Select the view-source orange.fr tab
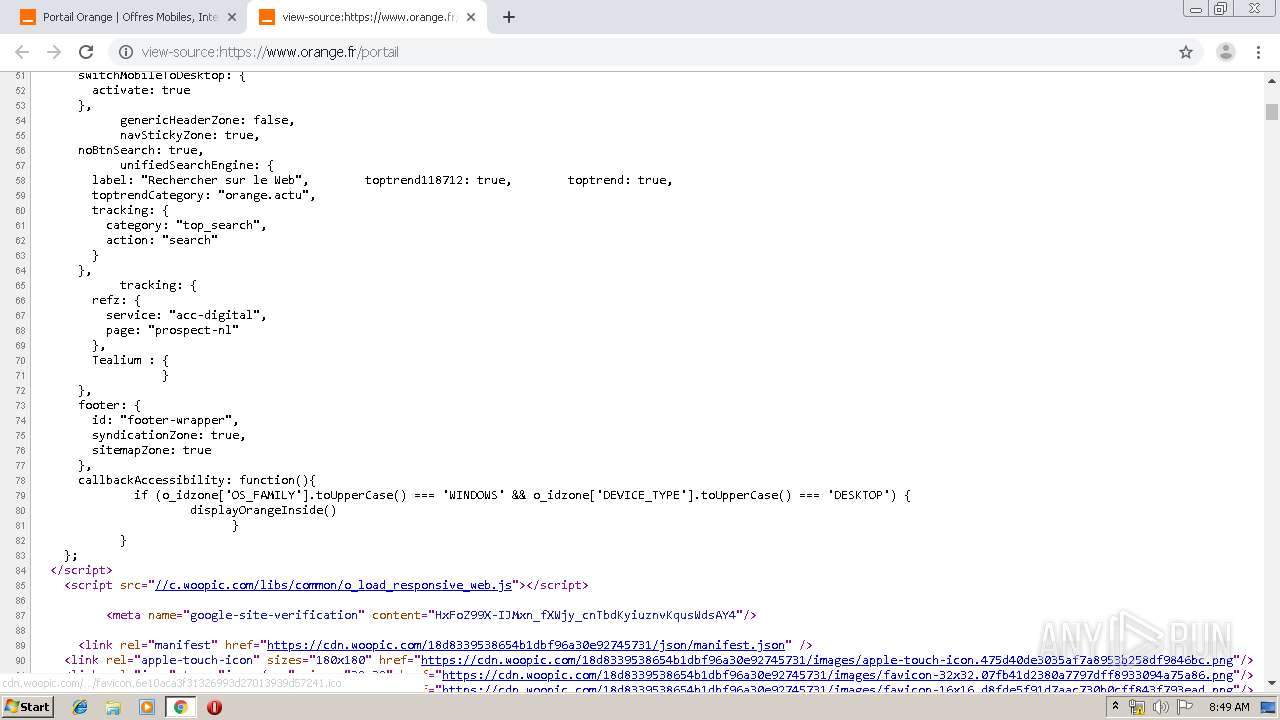Viewport: 1280px width, 720px height. (x=366, y=17)
